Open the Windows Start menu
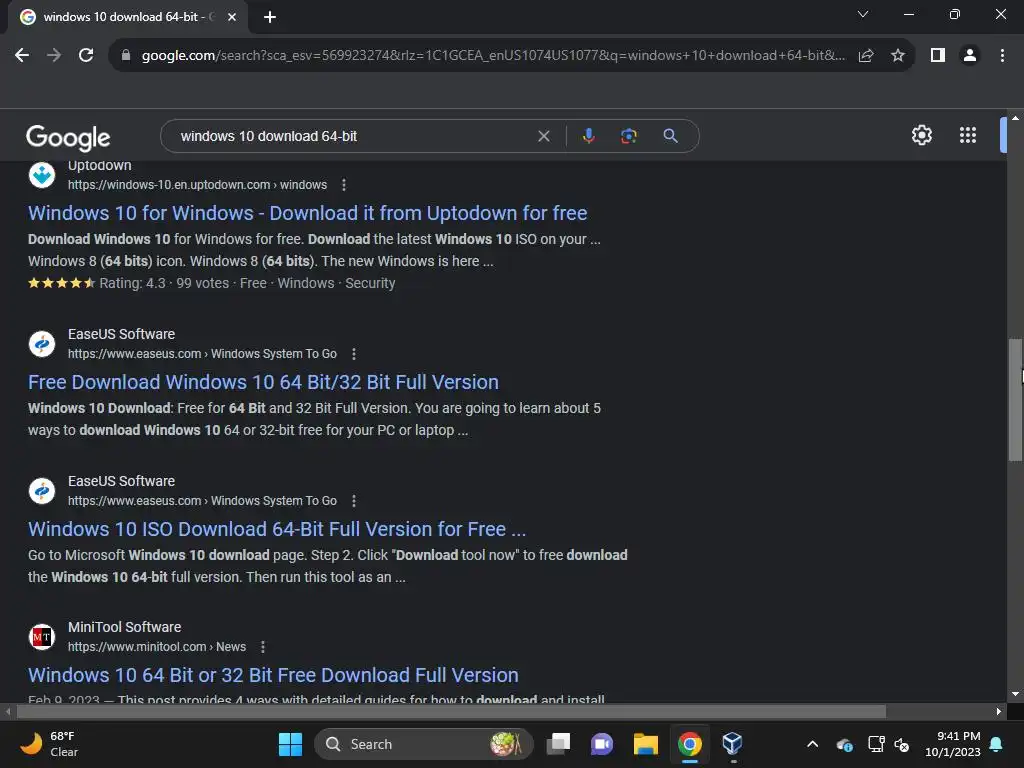The height and width of the screenshot is (768, 1024). [x=290, y=744]
